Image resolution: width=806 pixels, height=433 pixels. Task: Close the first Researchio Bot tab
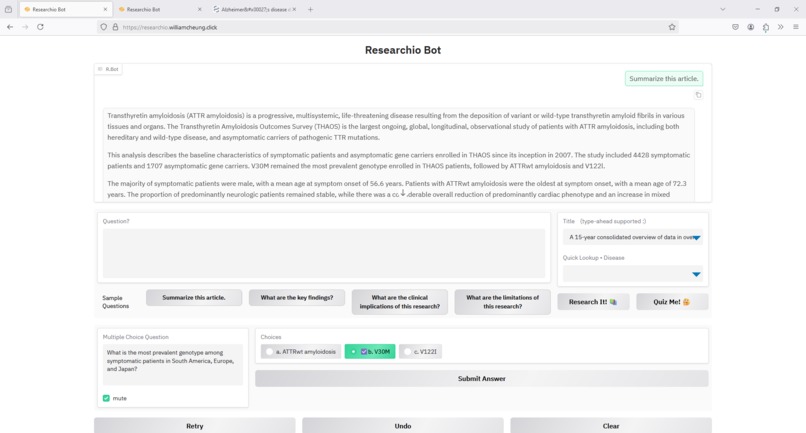(105, 9)
